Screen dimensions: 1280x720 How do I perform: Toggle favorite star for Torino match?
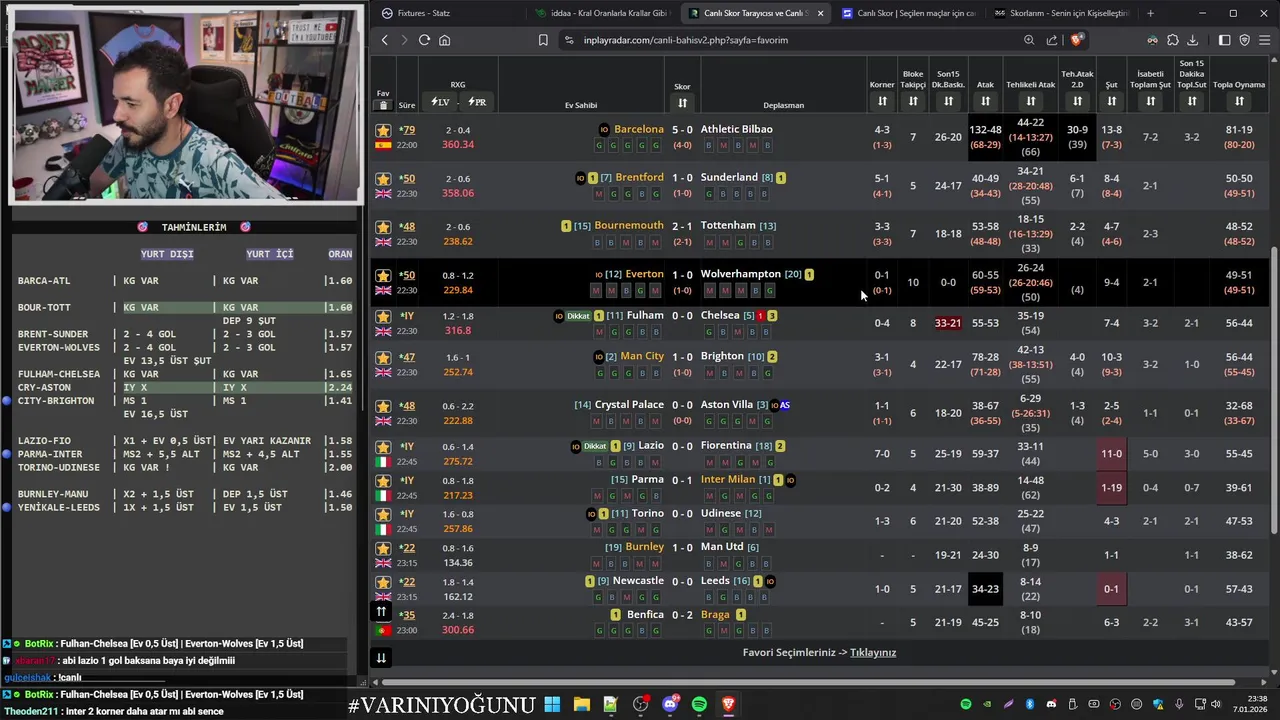pyautogui.click(x=383, y=514)
